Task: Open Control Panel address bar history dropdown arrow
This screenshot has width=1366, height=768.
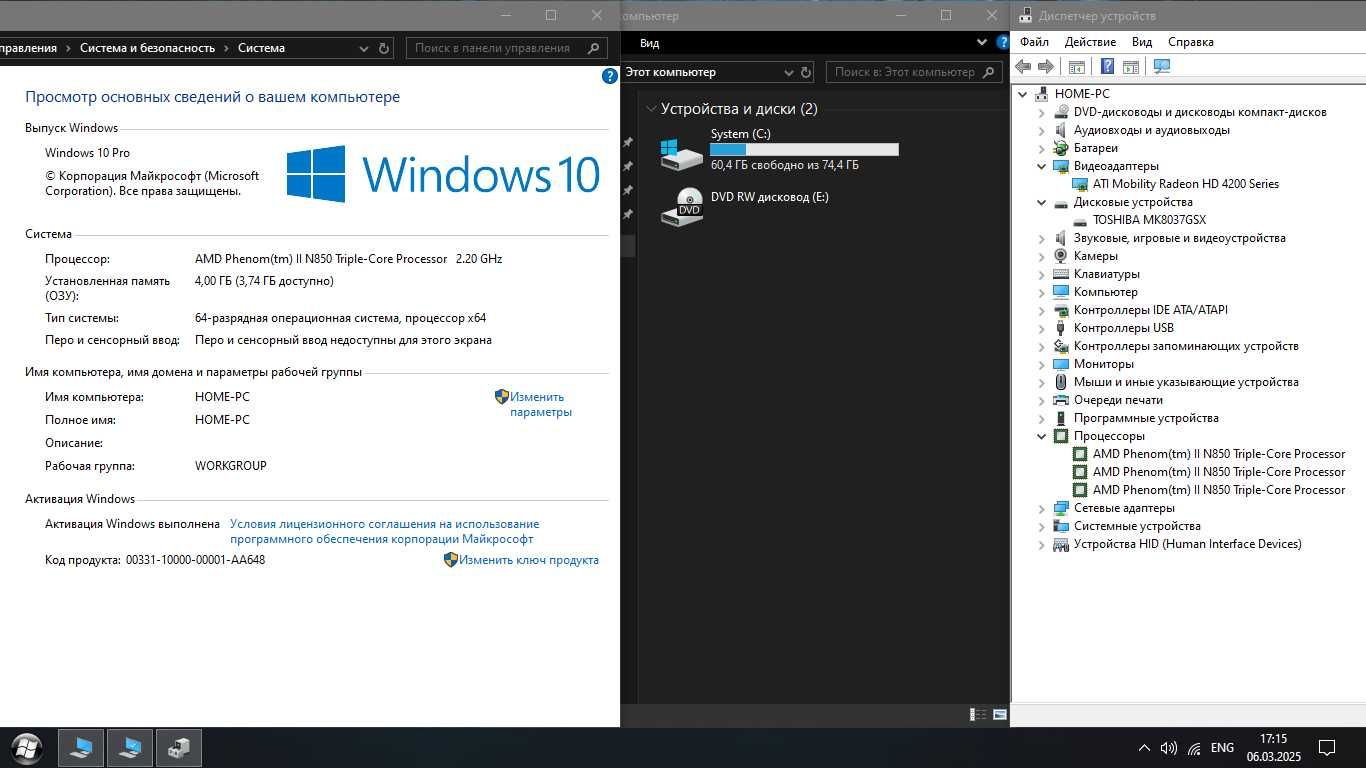Action: point(364,48)
